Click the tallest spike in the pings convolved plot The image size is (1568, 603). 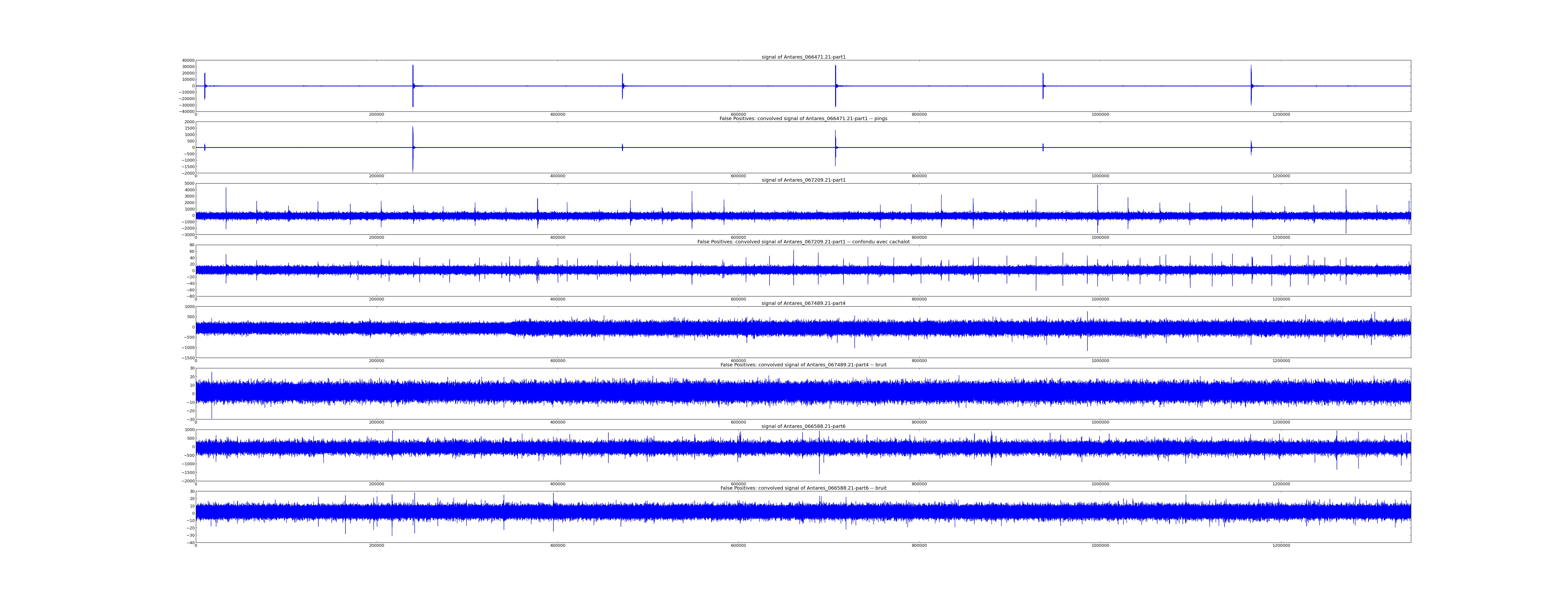pos(413,137)
